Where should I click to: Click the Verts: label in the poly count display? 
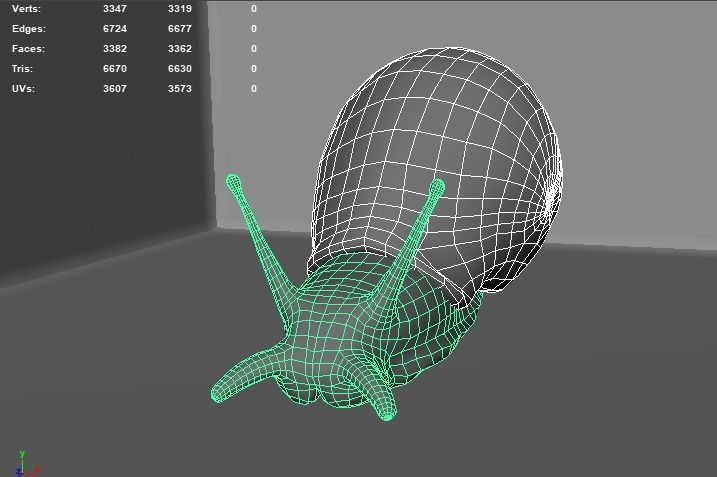[26, 9]
